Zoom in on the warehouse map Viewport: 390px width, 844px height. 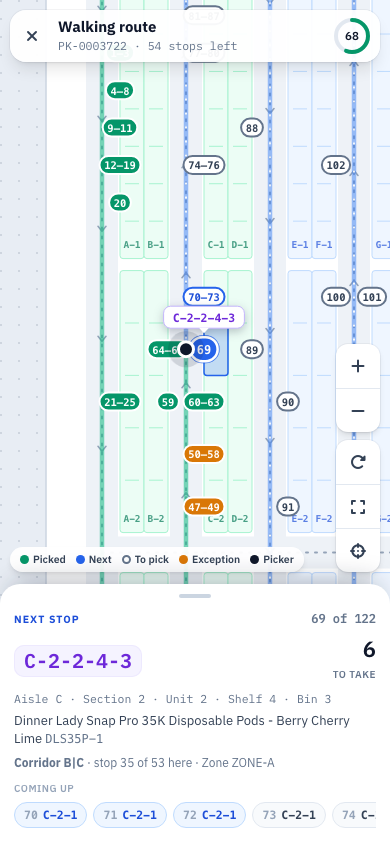[358, 367]
